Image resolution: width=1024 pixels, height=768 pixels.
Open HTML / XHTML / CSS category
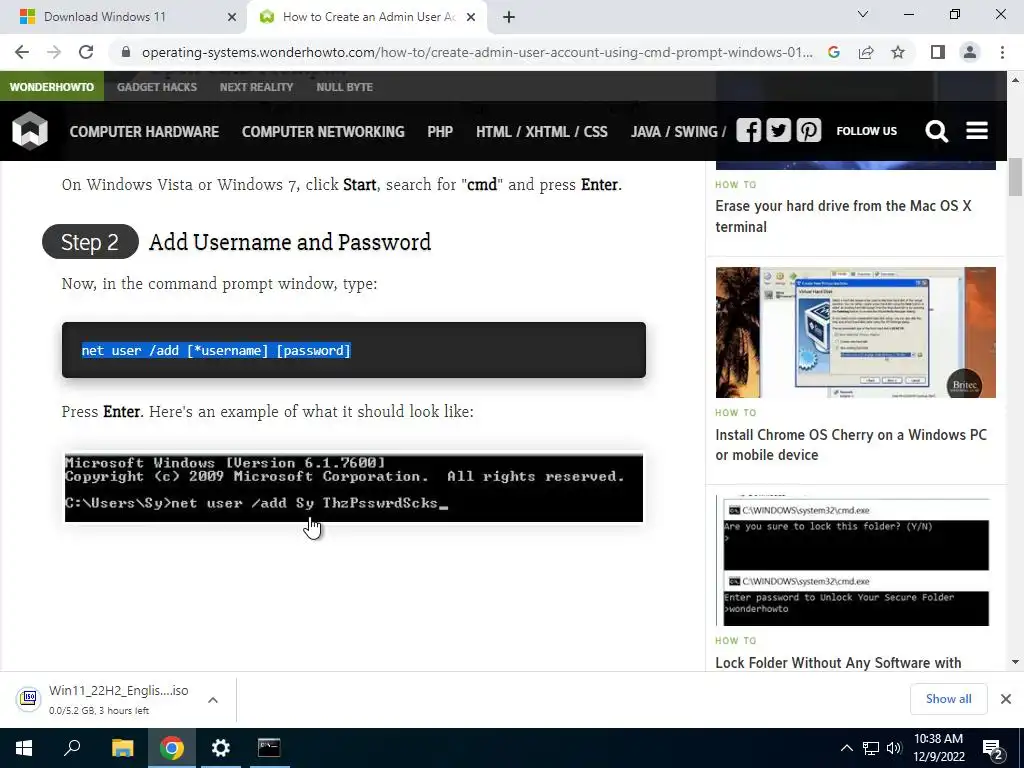[x=542, y=132]
